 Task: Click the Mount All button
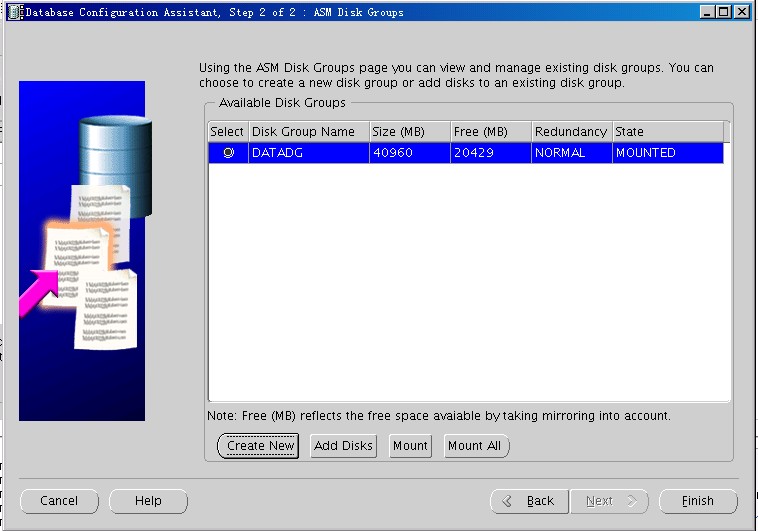(477, 446)
